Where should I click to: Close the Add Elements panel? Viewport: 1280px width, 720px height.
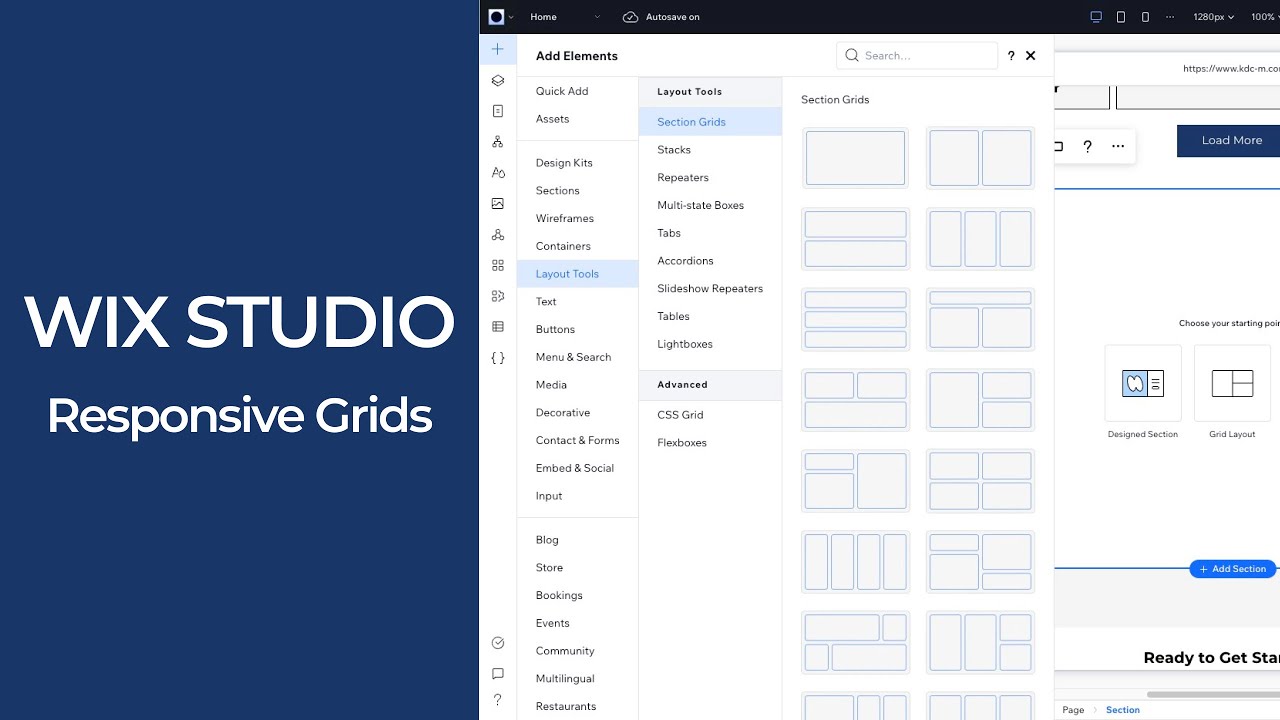(1031, 56)
